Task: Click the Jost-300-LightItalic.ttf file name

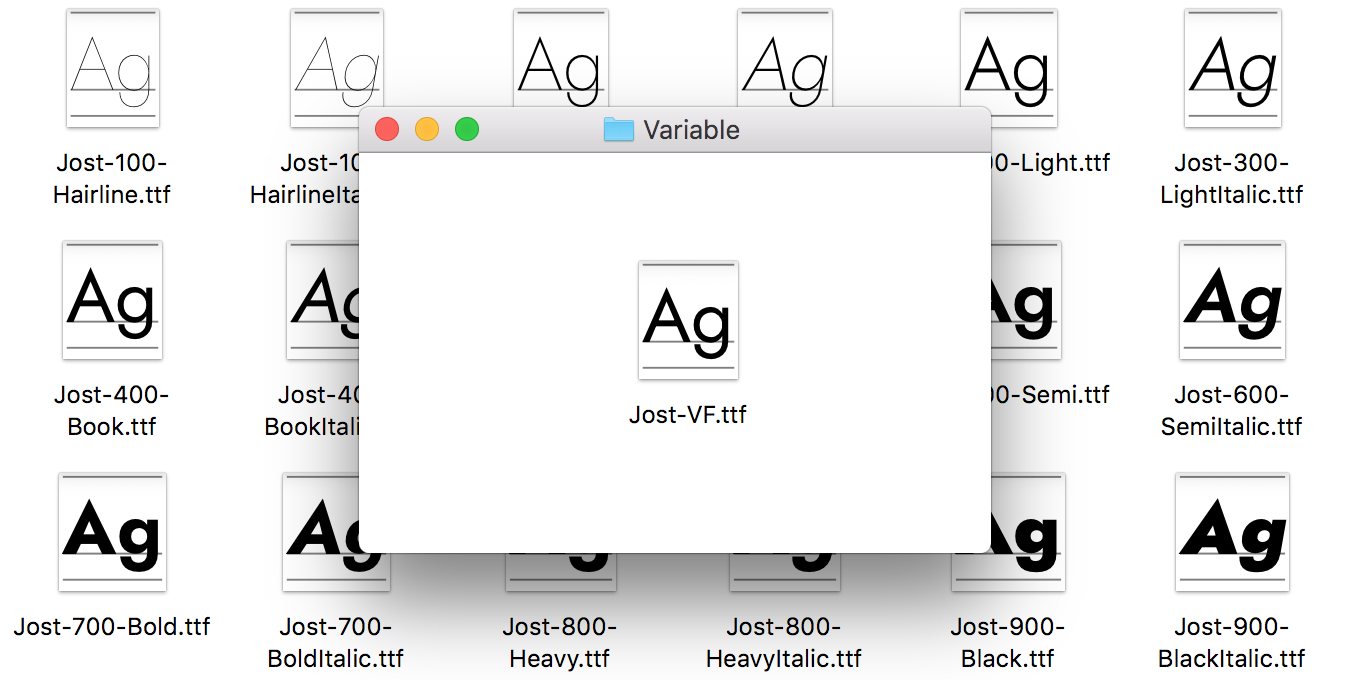Action: (x=1232, y=178)
